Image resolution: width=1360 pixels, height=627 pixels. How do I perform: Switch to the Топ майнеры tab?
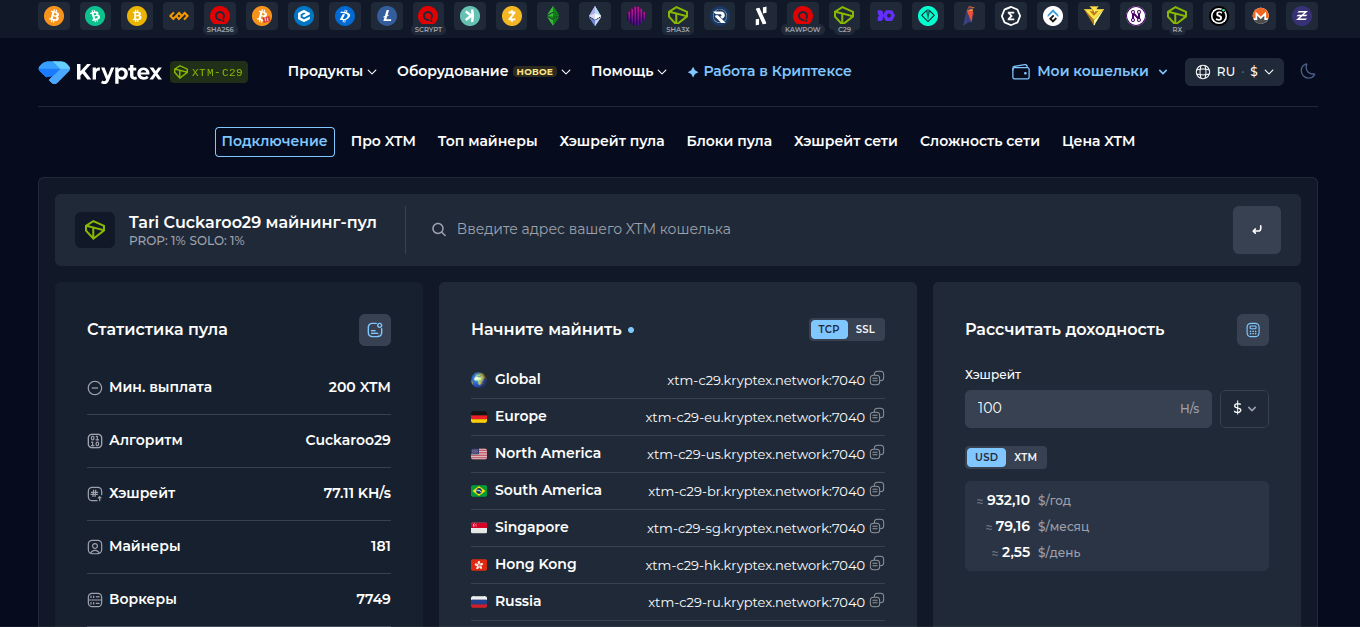pyautogui.click(x=486, y=141)
